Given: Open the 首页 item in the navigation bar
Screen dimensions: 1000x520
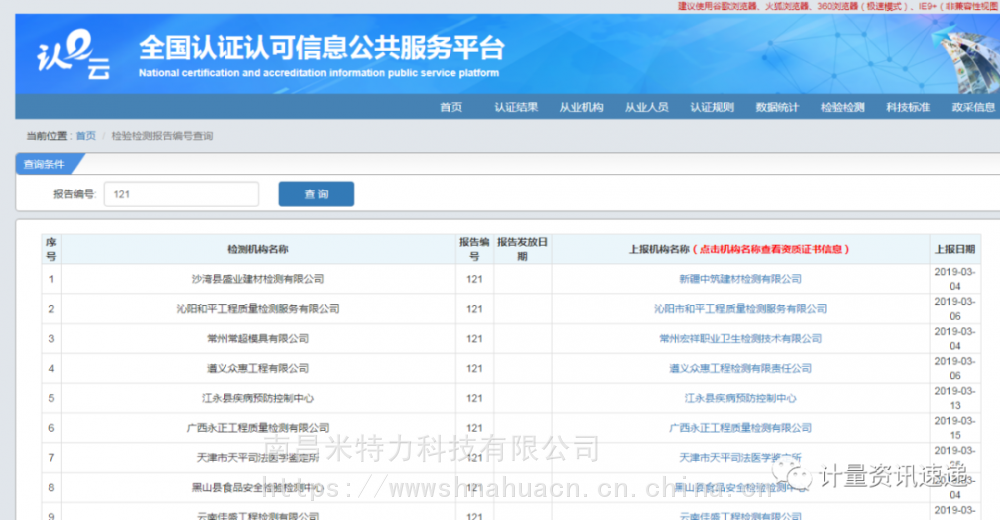Looking at the screenshot, I should (x=451, y=107).
